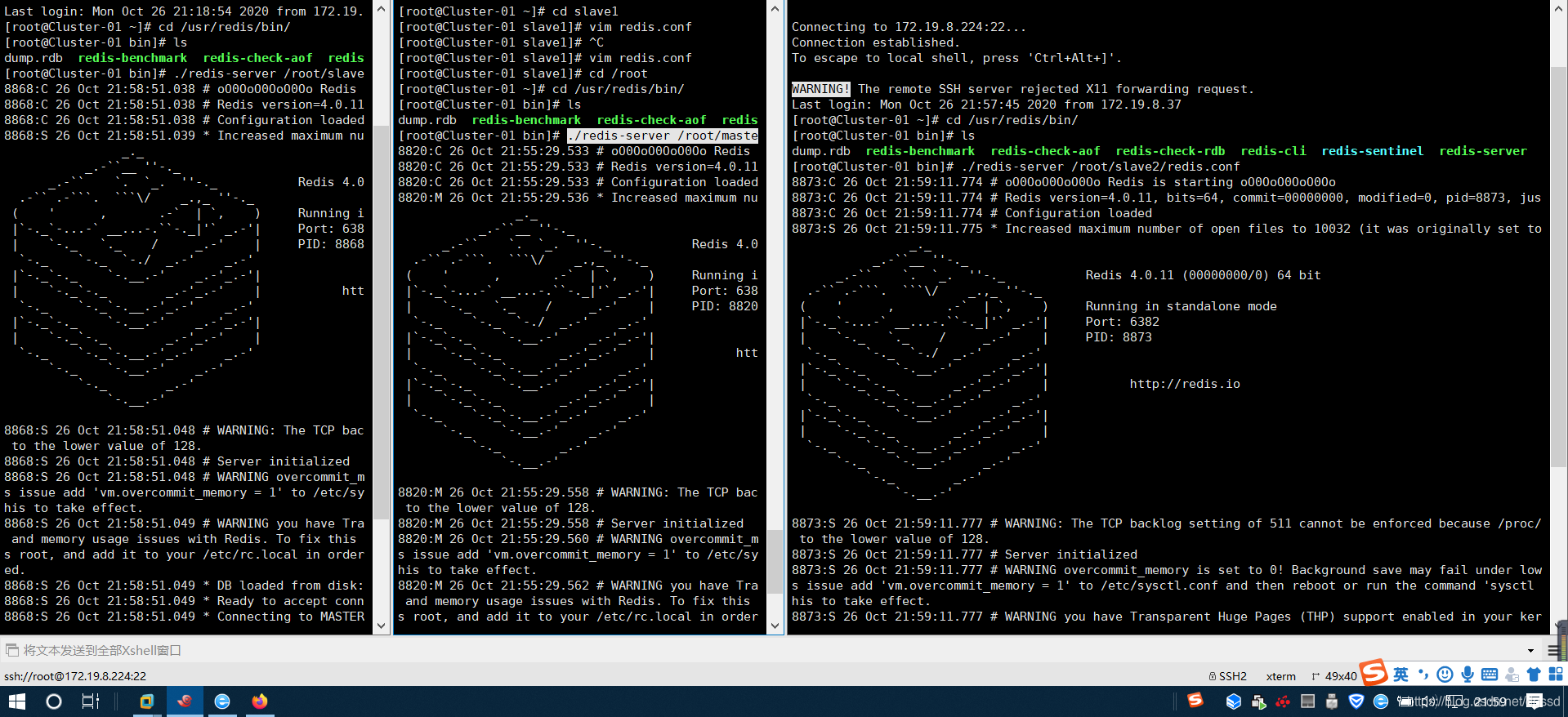Click the blue 'e' browser tray icon
The height and width of the screenshot is (717, 1568).
point(1381,701)
